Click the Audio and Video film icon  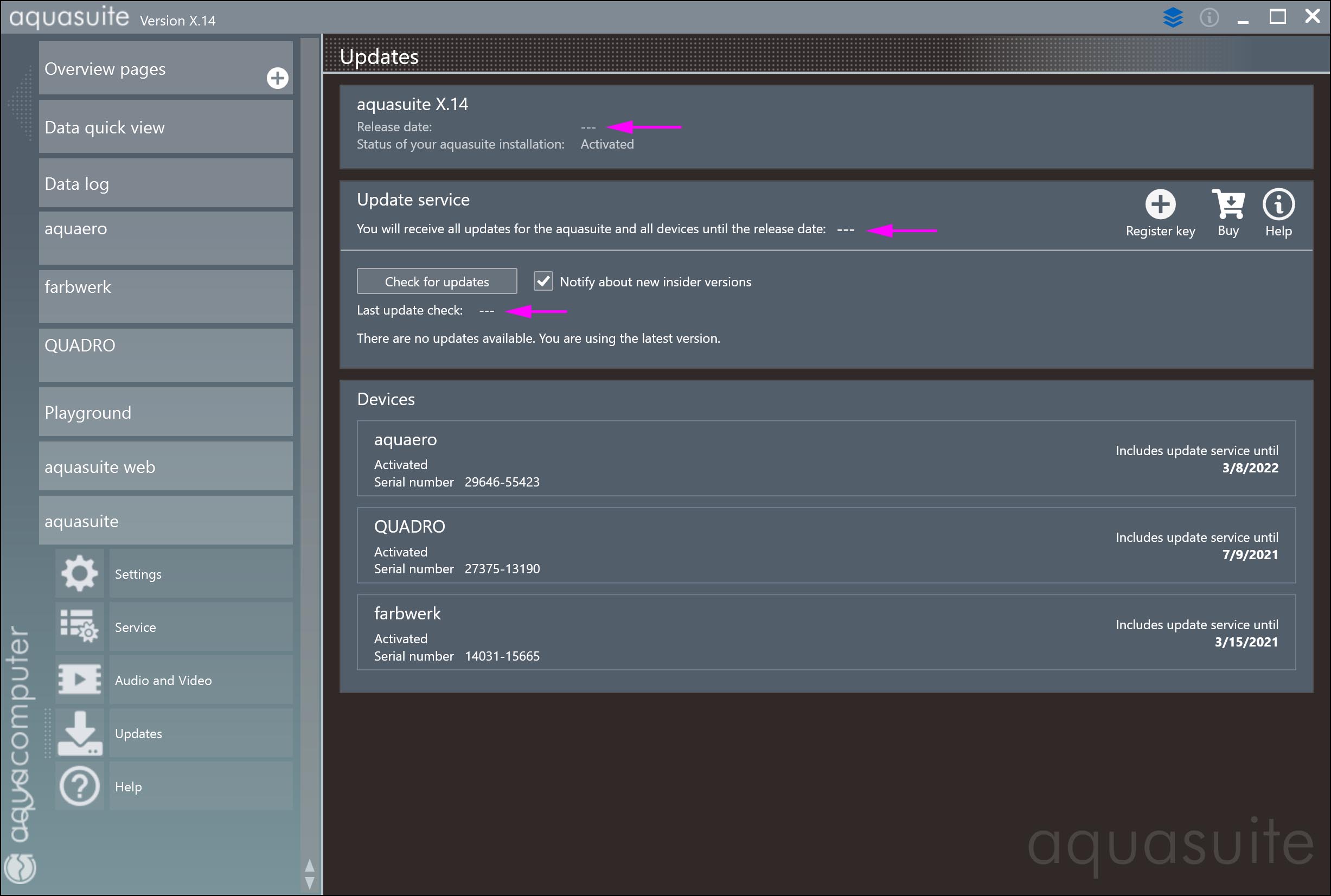click(79, 680)
